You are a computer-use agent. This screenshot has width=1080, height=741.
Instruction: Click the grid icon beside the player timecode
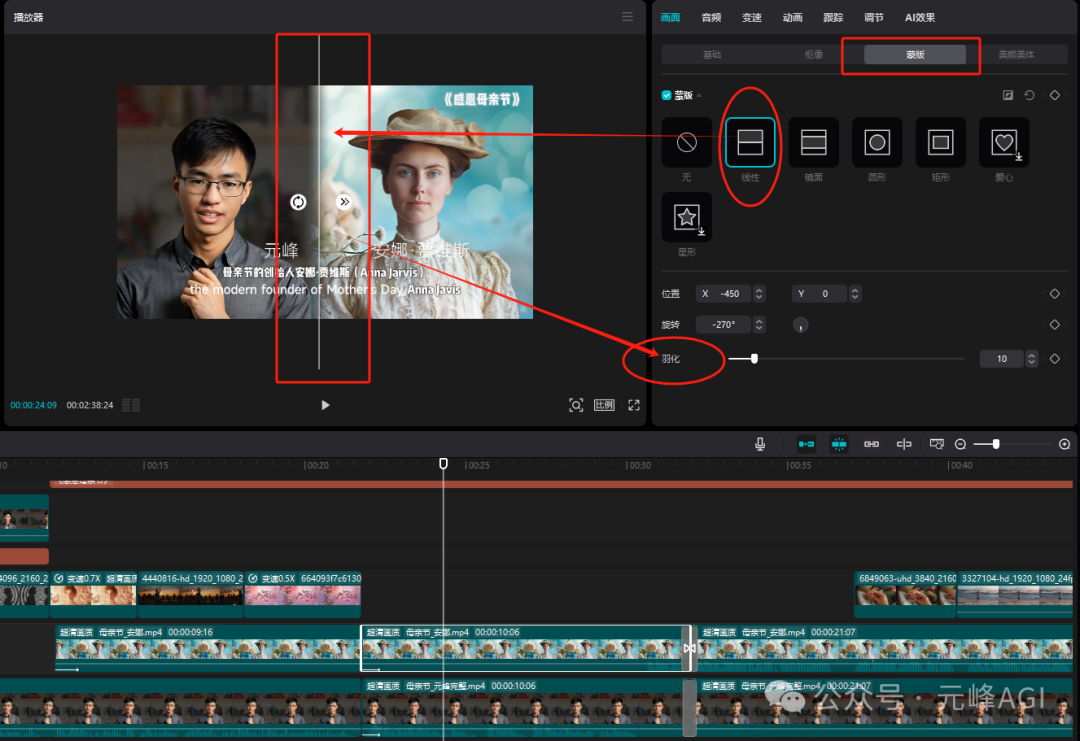(x=131, y=405)
